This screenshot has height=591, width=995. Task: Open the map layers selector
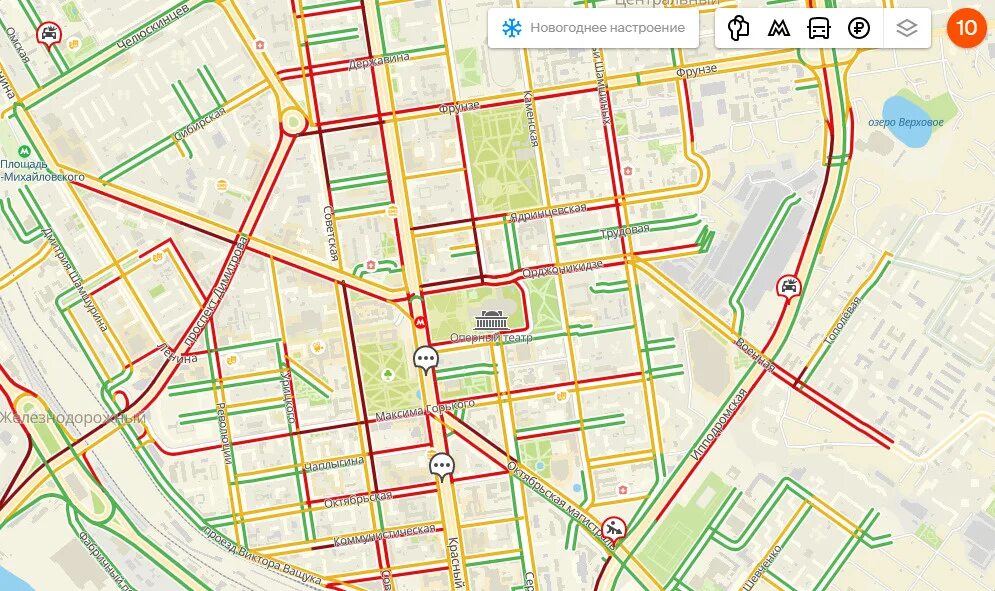(x=907, y=28)
